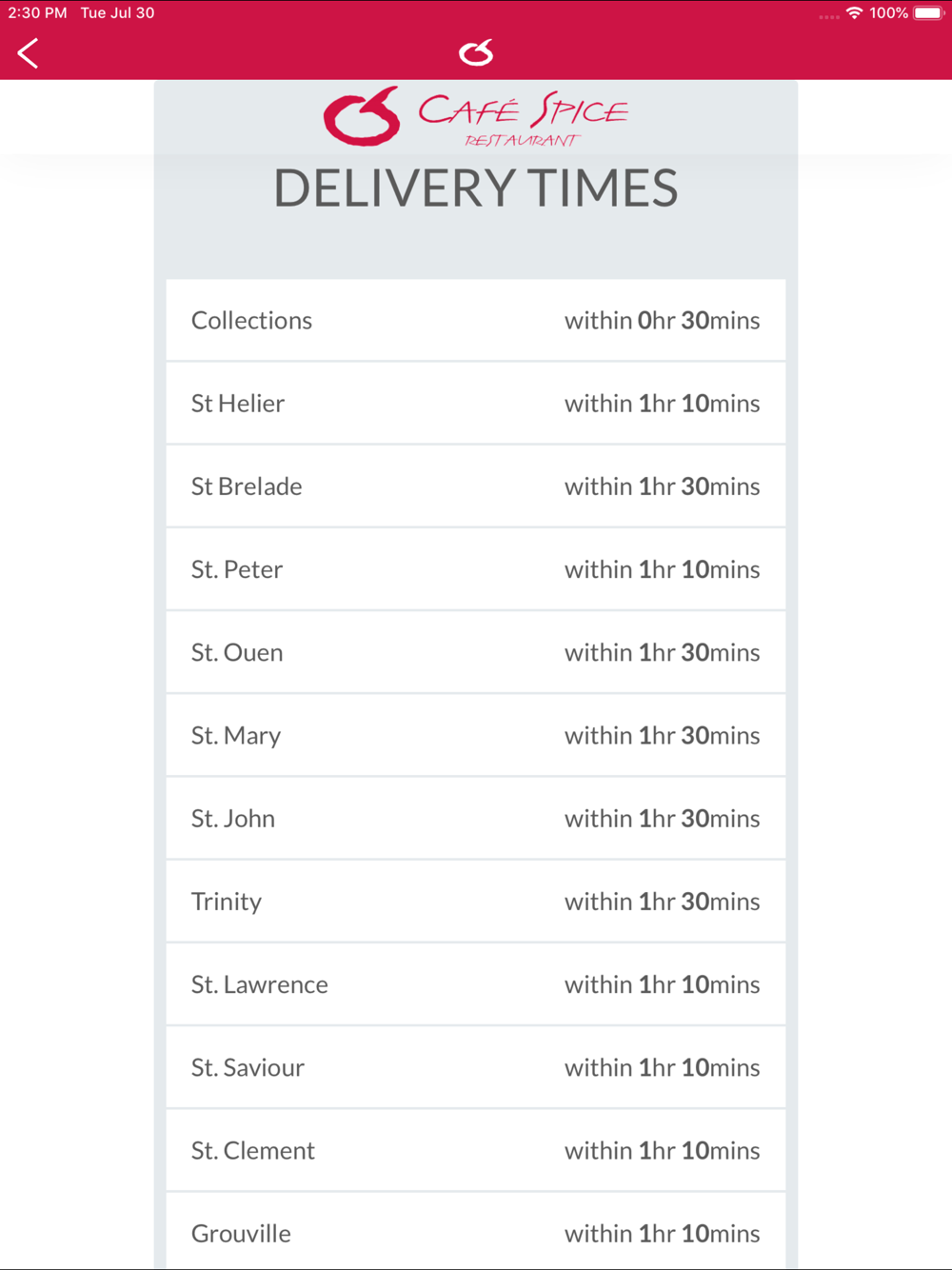Select the Collections row
This screenshot has height=1270, width=952.
coord(475,321)
